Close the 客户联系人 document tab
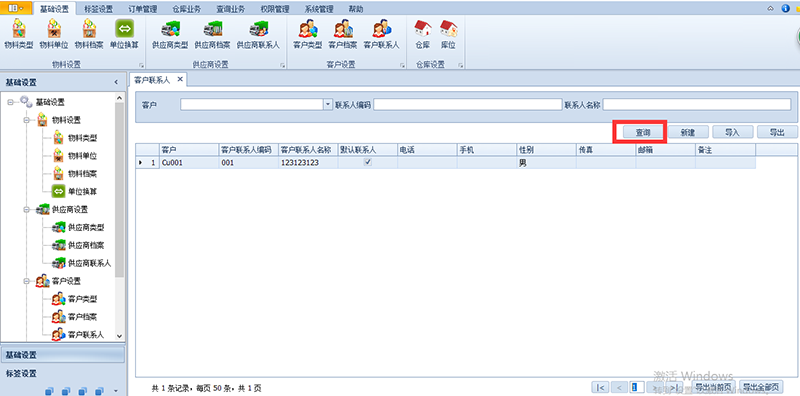The width and height of the screenshot is (800, 396). (180, 80)
